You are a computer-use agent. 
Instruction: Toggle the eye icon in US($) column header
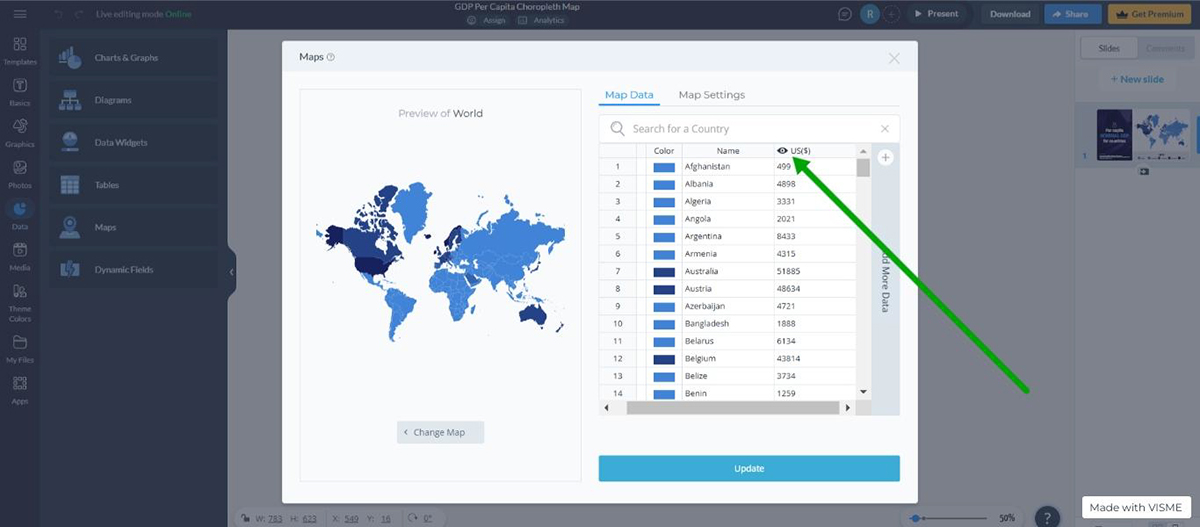[x=782, y=151]
